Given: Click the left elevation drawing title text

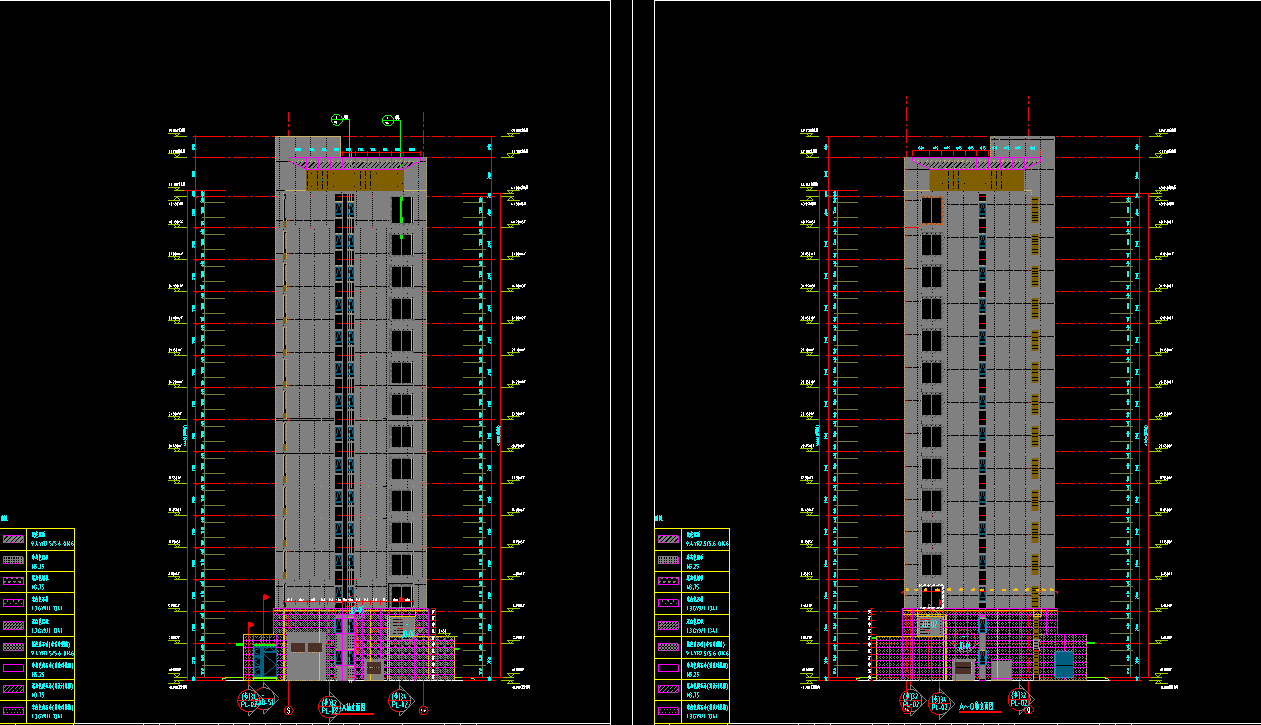Looking at the screenshot, I should pyautogui.click(x=353, y=707).
